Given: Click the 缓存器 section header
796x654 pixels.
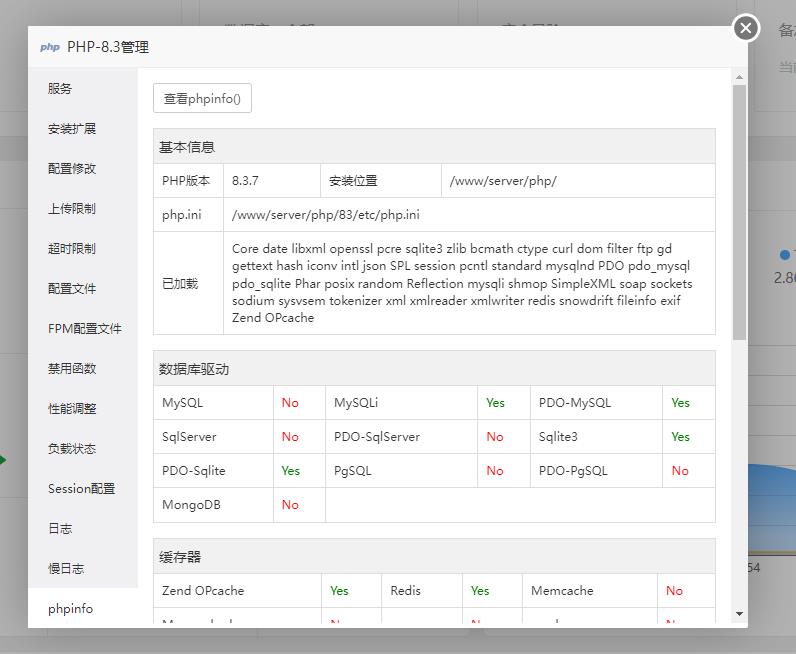Looking at the screenshot, I should [434, 557].
